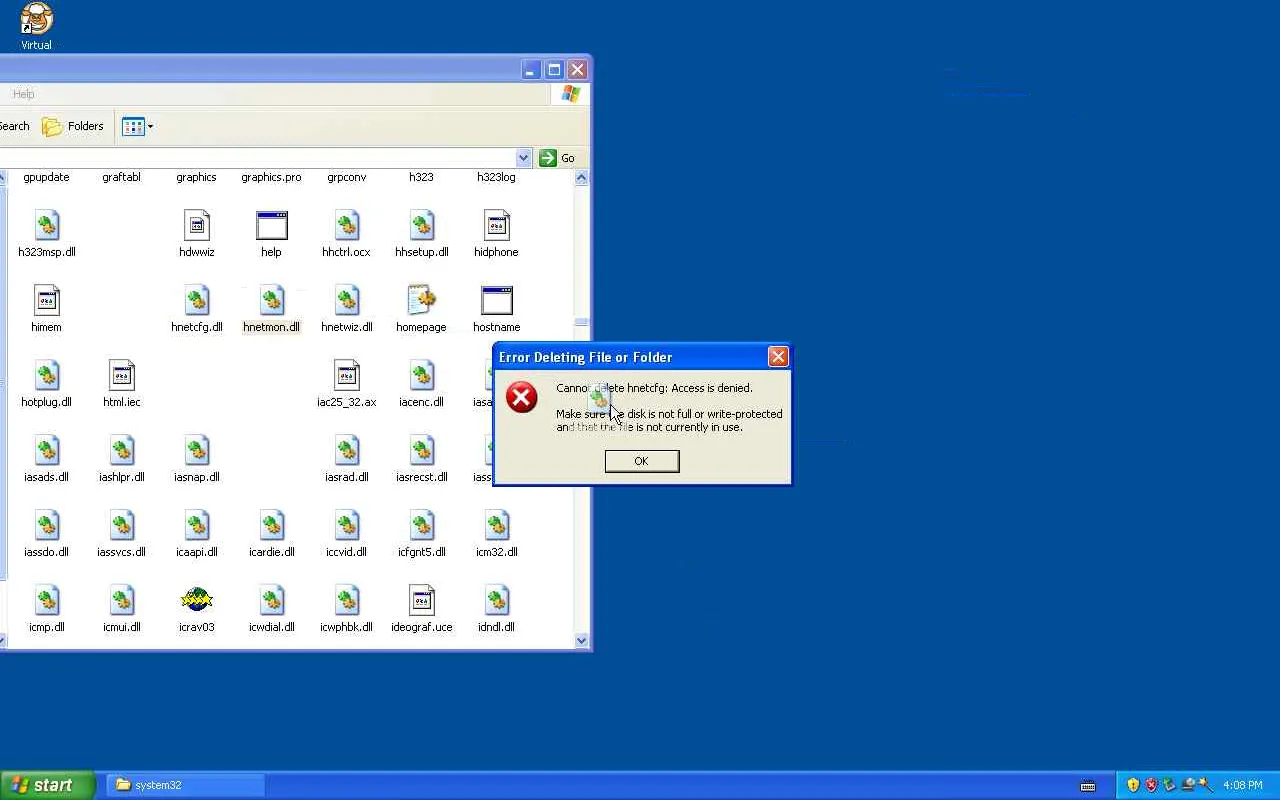Select the icm32.dll file icon

497,525
